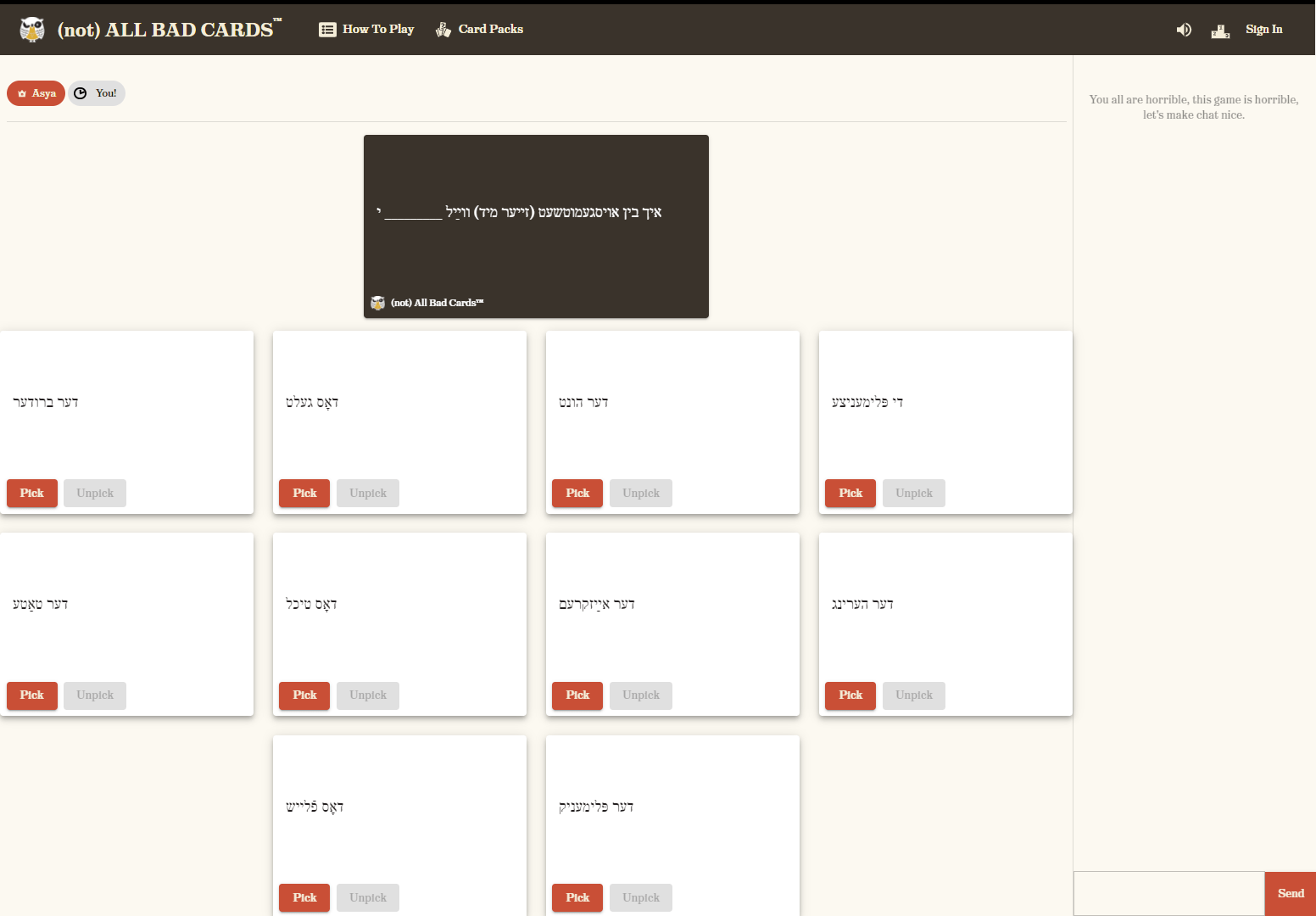Viewport: 1316px width, 916px height.
Task: Unpick the דער טאַטע card
Action: point(95,695)
